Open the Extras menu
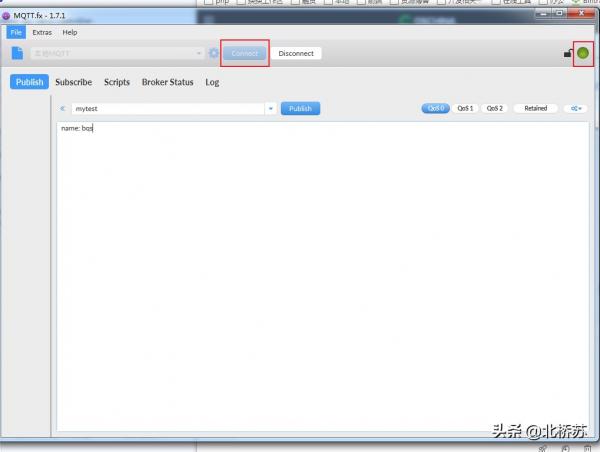 41,32
